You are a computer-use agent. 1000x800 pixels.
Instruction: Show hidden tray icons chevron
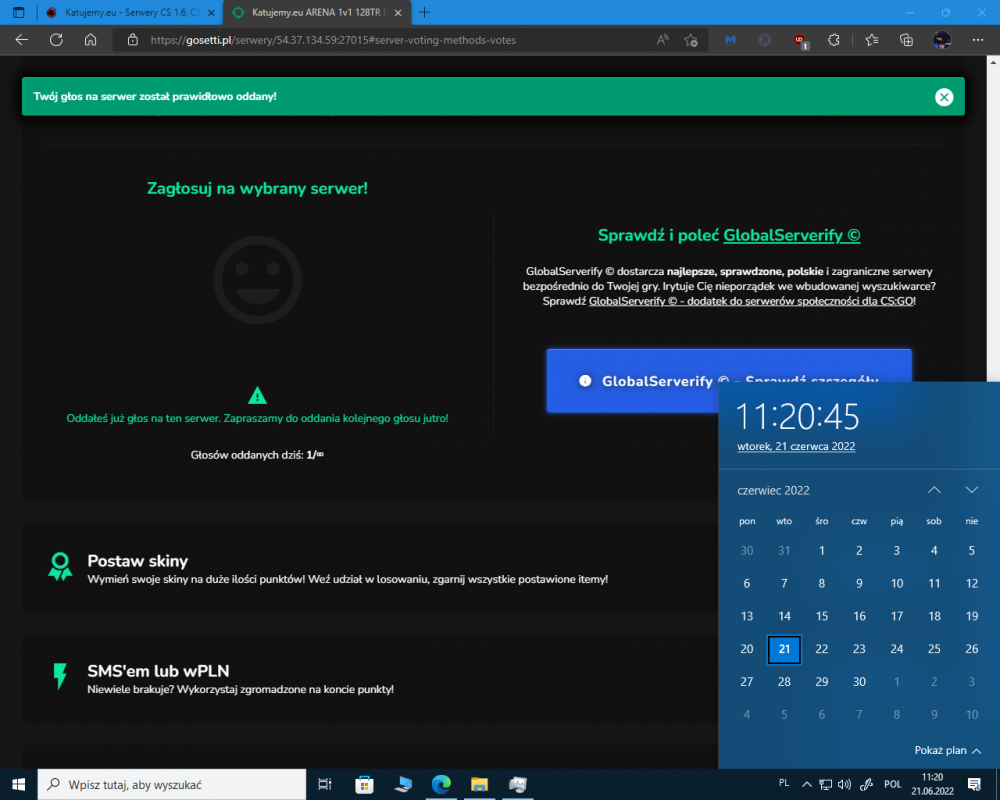(807, 784)
